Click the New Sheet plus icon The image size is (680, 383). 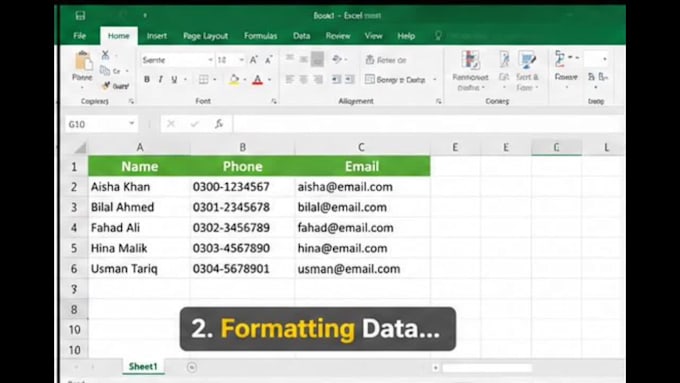[x=192, y=367]
